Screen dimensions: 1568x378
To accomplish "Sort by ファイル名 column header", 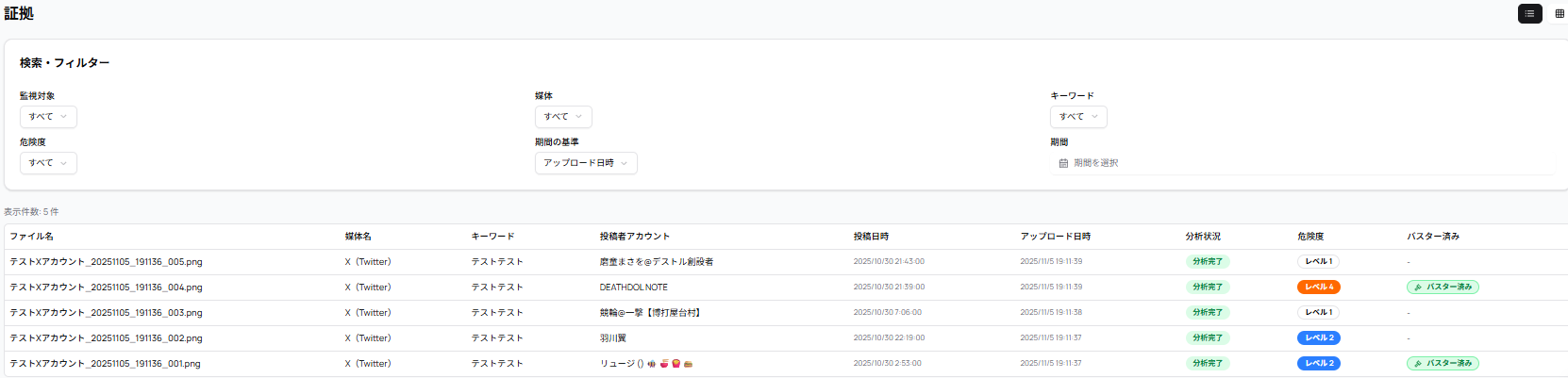I will tap(32, 237).
